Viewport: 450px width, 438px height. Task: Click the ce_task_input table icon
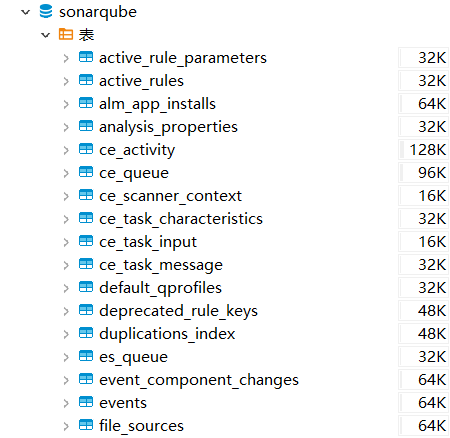86,241
